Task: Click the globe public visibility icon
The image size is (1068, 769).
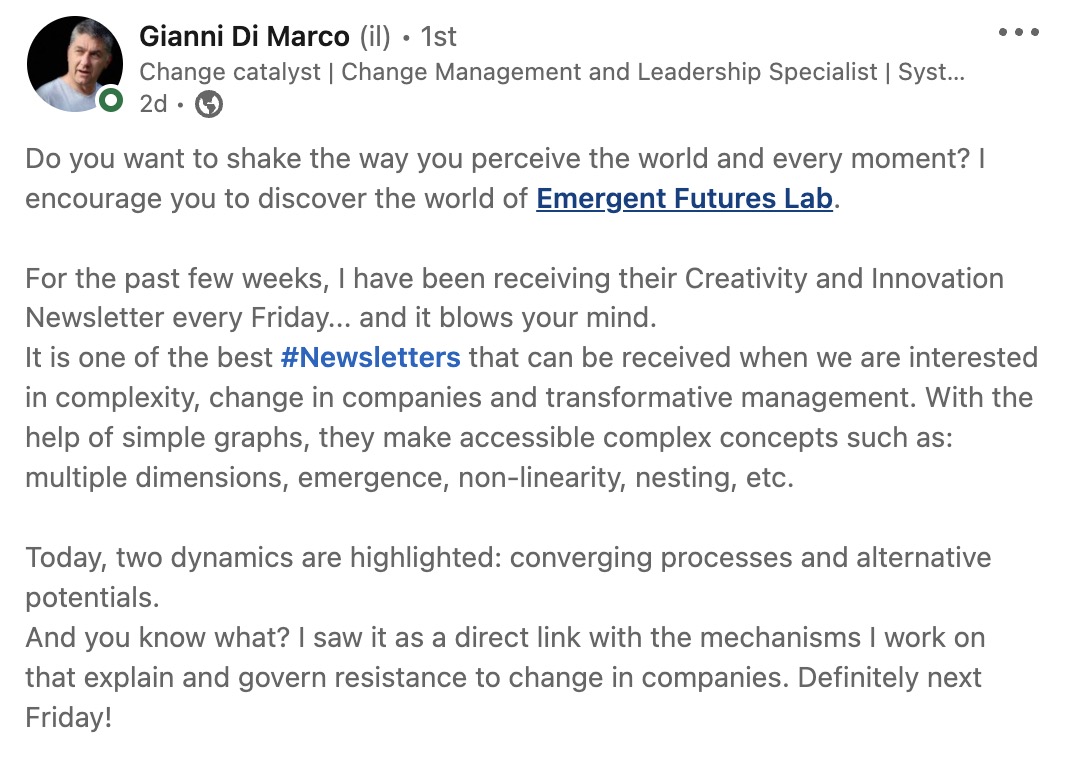Action: [x=208, y=103]
